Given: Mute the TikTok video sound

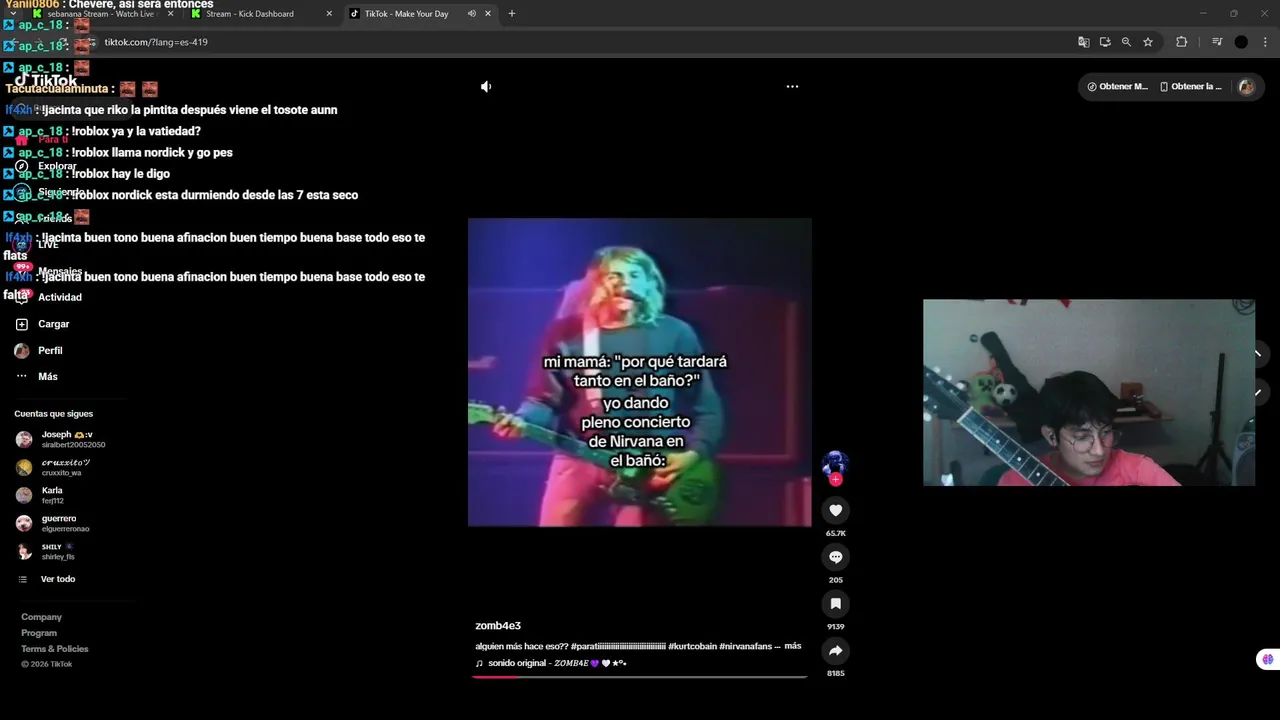Looking at the screenshot, I should click(486, 87).
